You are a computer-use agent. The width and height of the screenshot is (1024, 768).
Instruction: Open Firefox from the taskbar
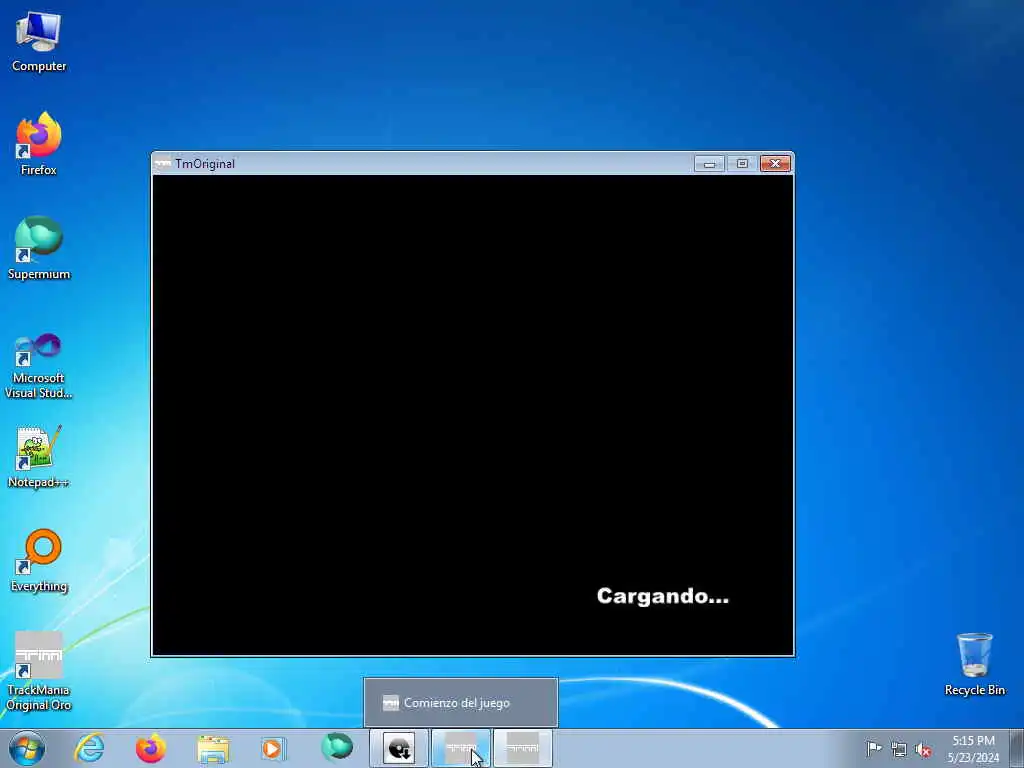[151, 748]
